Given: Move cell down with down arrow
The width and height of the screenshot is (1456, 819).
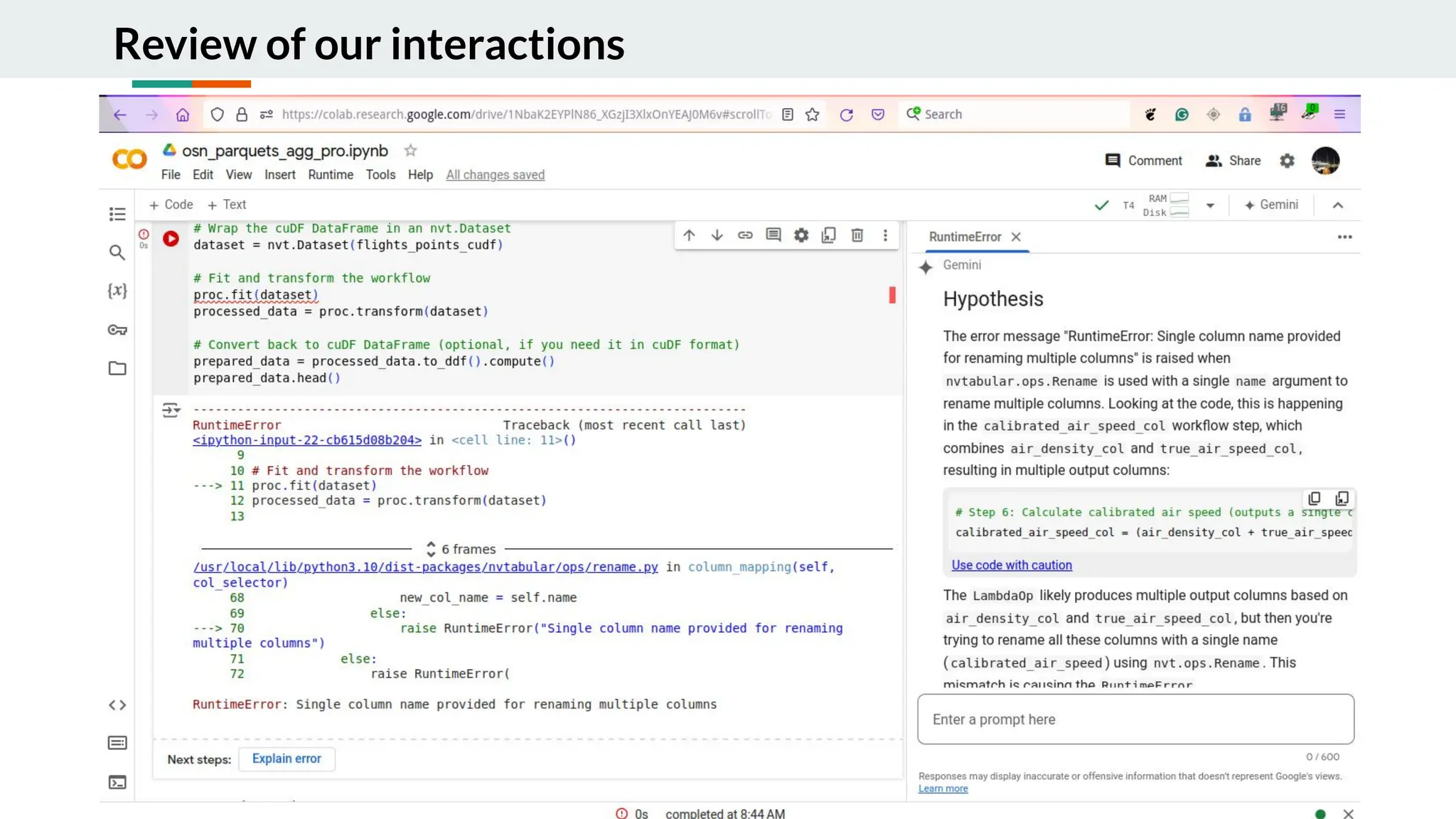Looking at the screenshot, I should coord(717,235).
